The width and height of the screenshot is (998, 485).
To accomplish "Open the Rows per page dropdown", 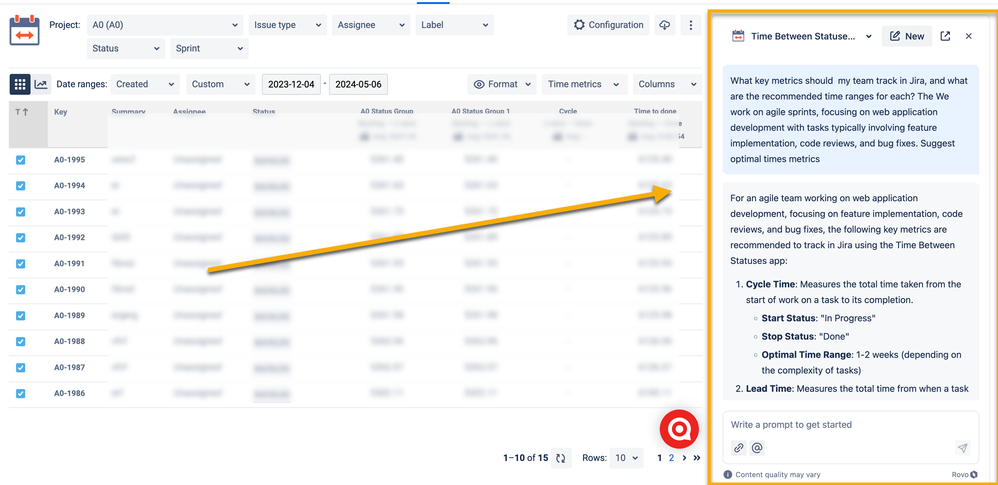I will [x=626, y=458].
